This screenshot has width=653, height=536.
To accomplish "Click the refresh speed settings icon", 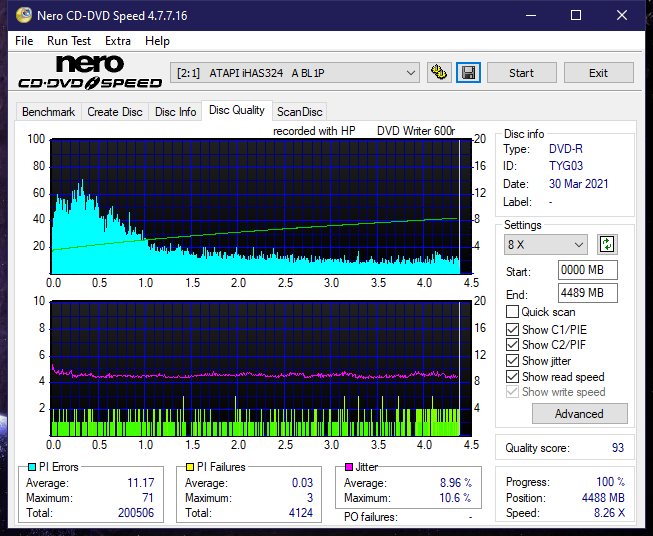I will tap(607, 244).
